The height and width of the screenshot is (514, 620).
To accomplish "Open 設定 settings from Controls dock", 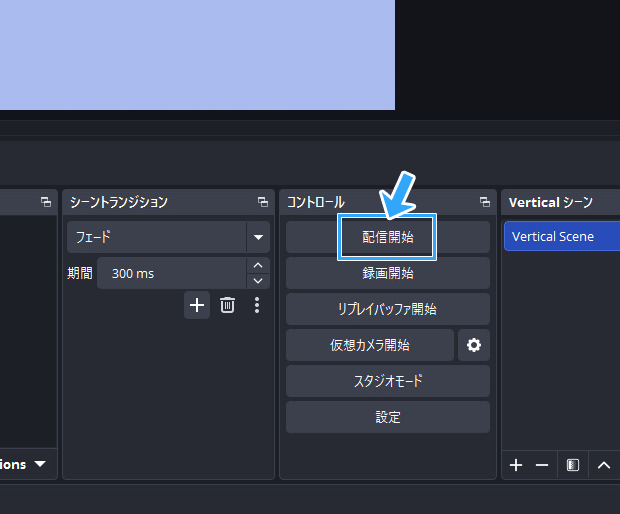I will click(x=388, y=417).
